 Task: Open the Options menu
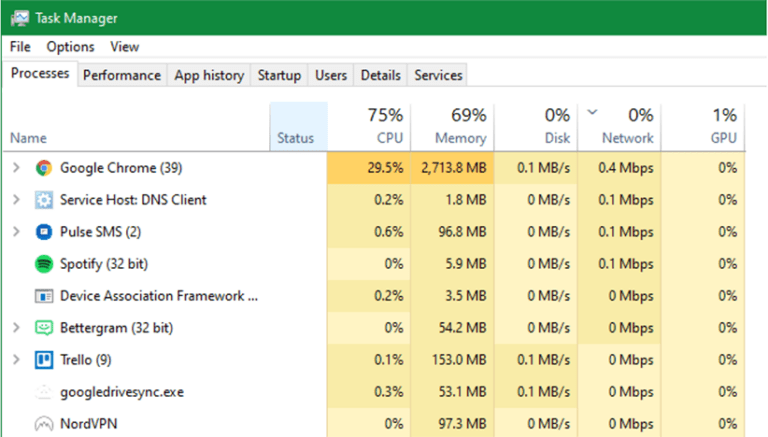[x=70, y=47]
